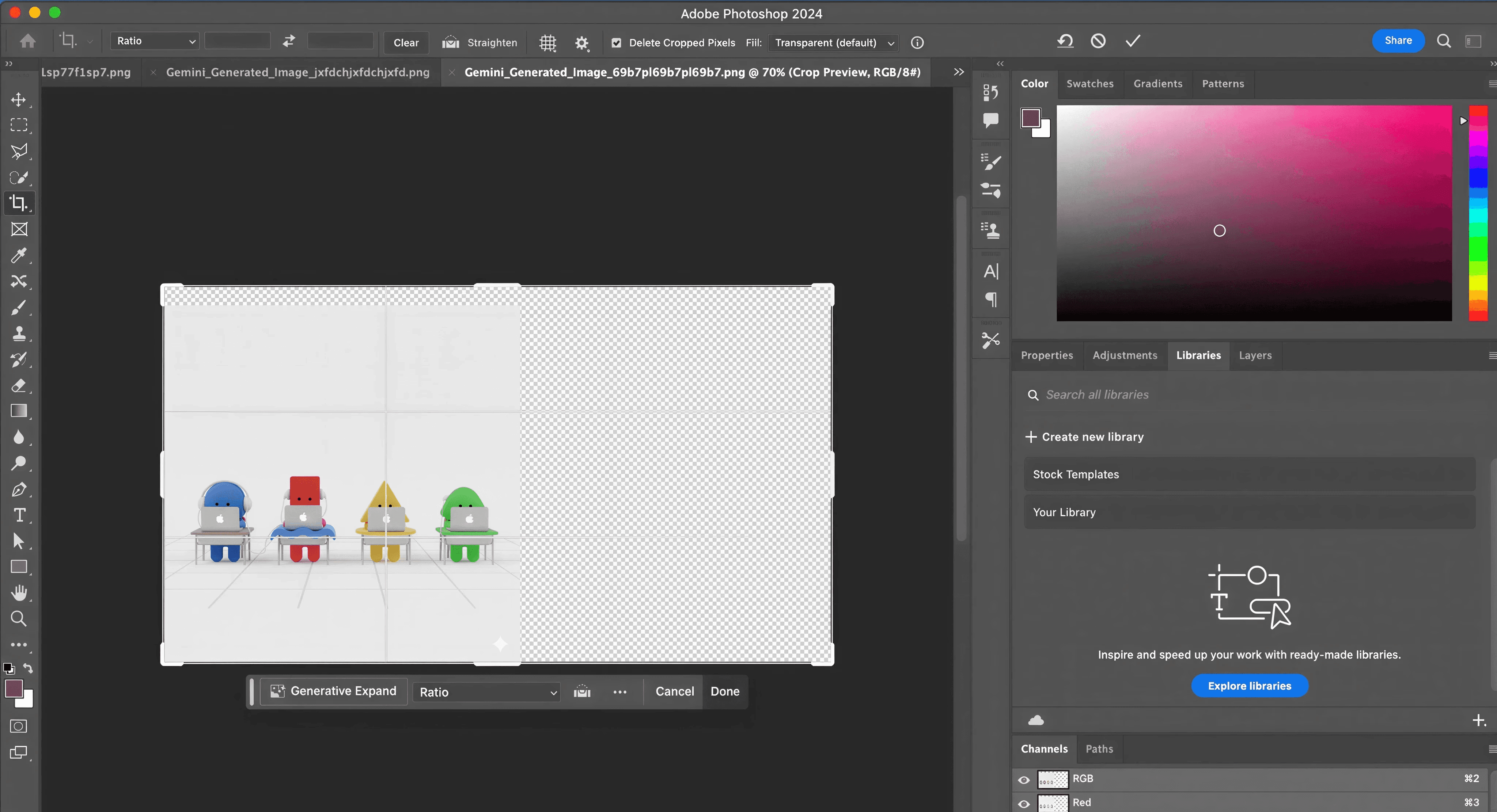Image resolution: width=1497 pixels, height=812 pixels.
Task: Open the Ratio dropdown in options bar
Action: (155, 41)
